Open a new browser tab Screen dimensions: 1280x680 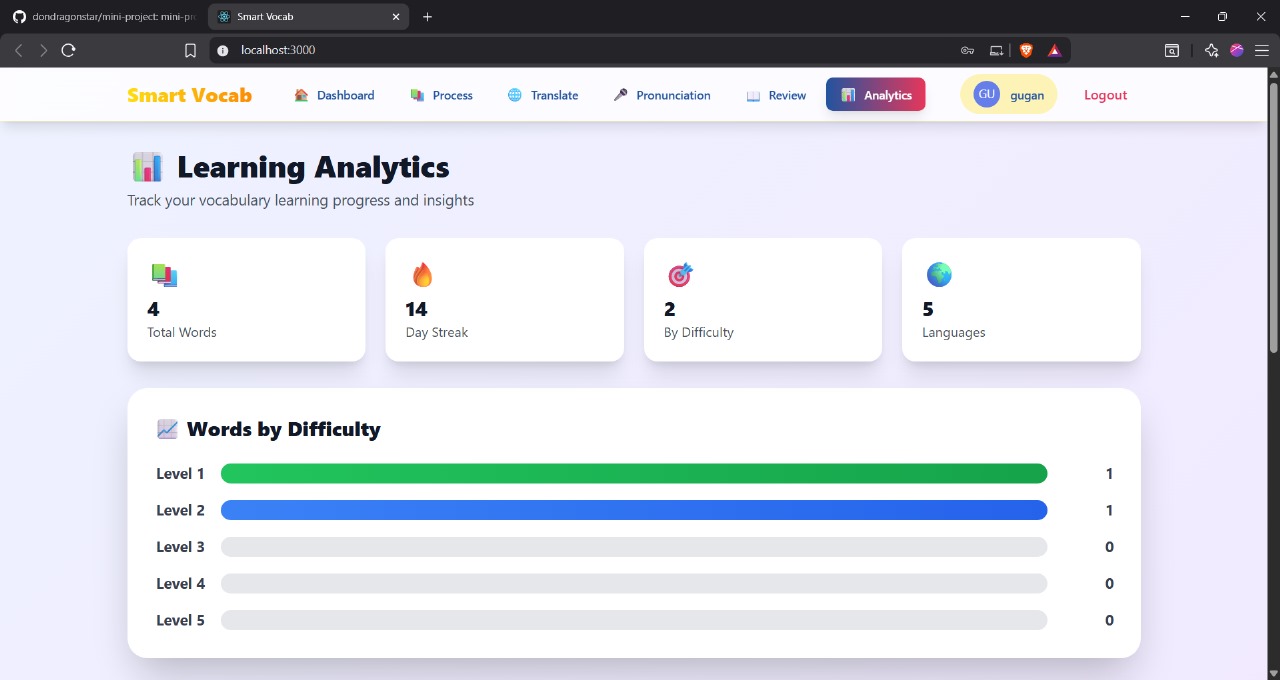pos(428,17)
